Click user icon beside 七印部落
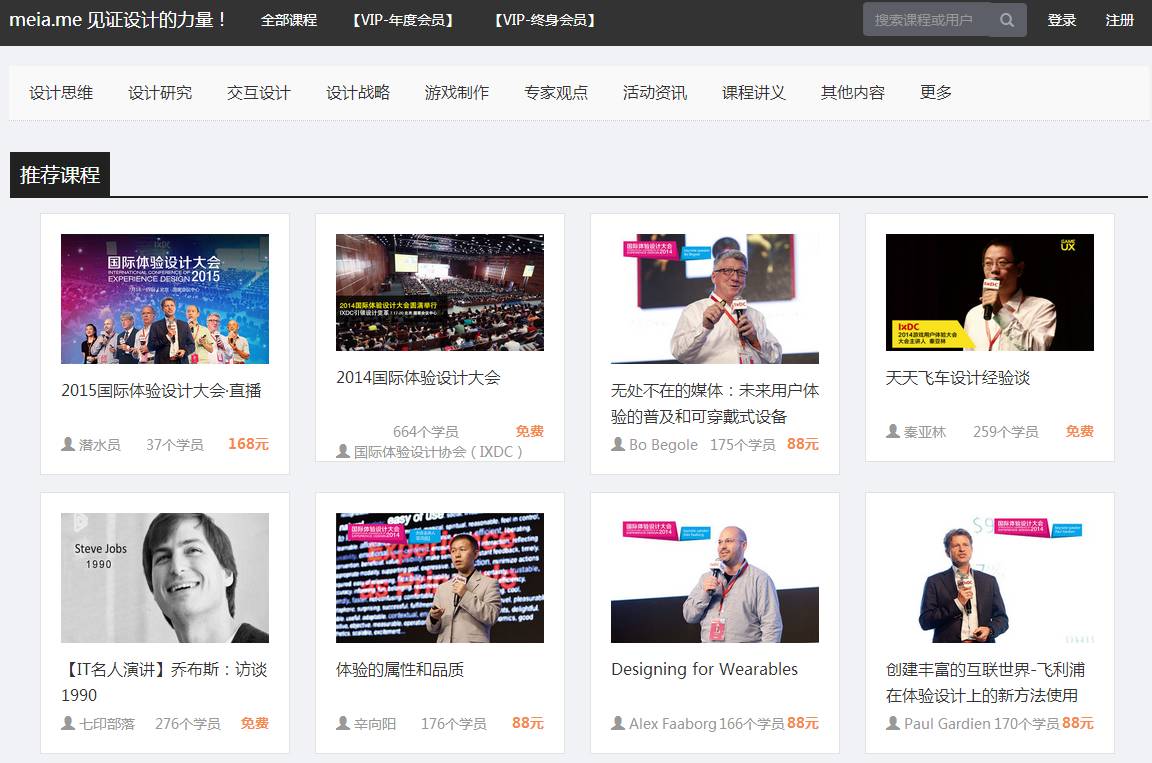This screenshot has height=763, width=1152. point(68,723)
